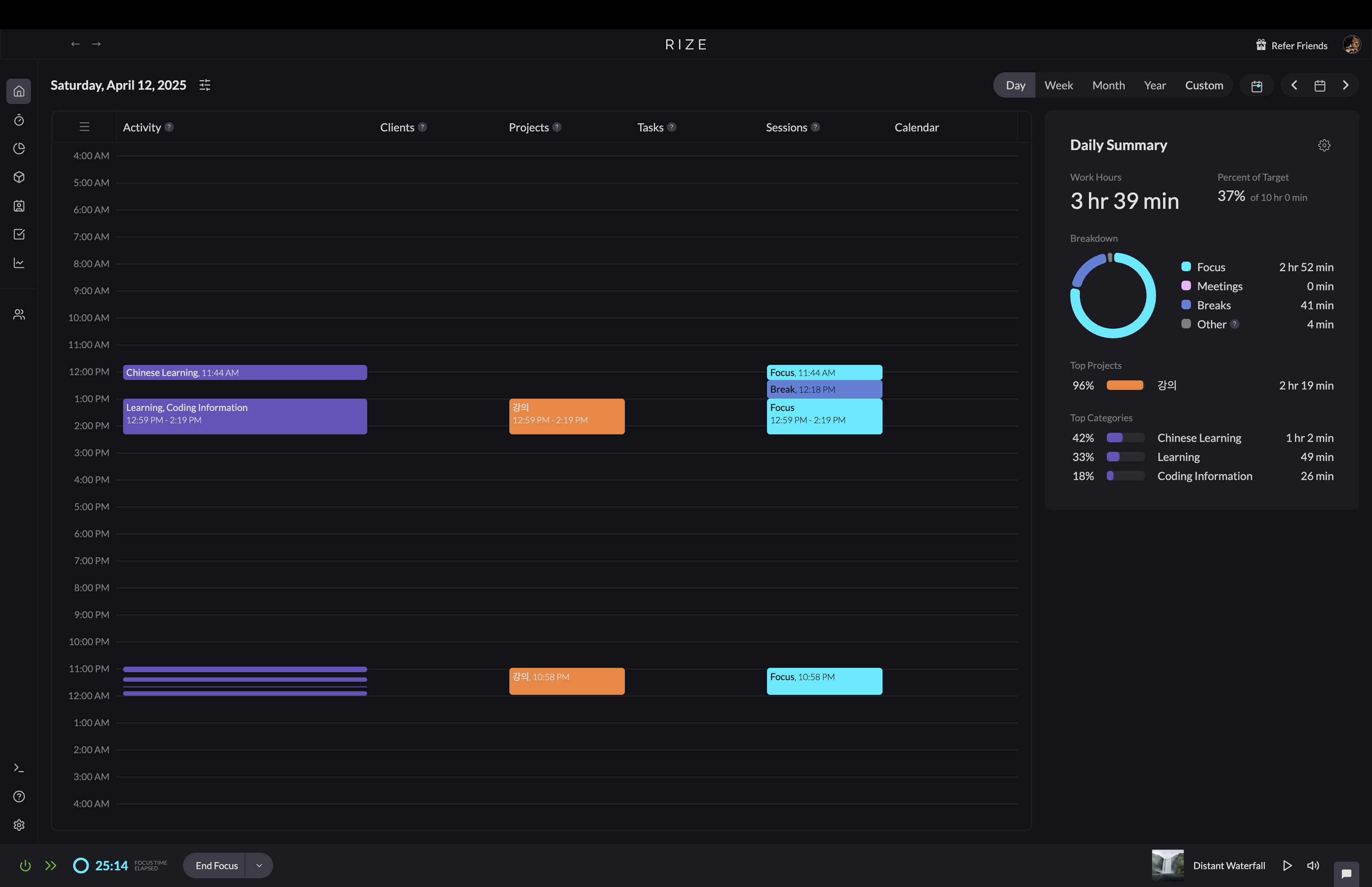Open the tasks checkbox sidebar icon
The image size is (1372, 887).
[19, 234]
